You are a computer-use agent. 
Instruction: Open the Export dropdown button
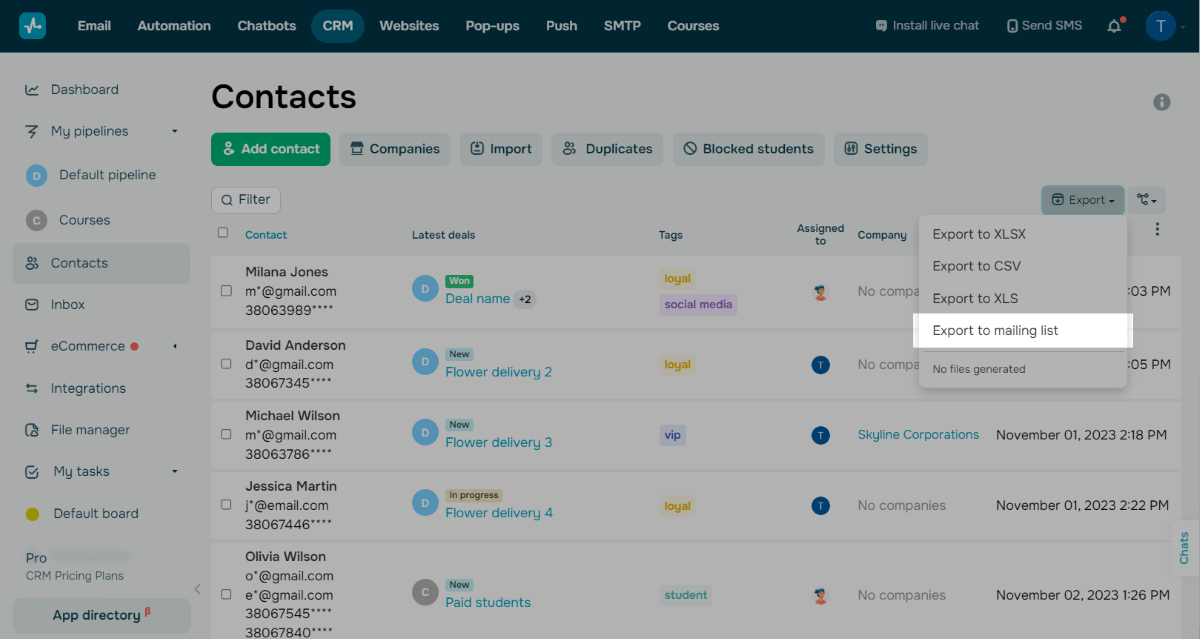[x=1082, y=200]
